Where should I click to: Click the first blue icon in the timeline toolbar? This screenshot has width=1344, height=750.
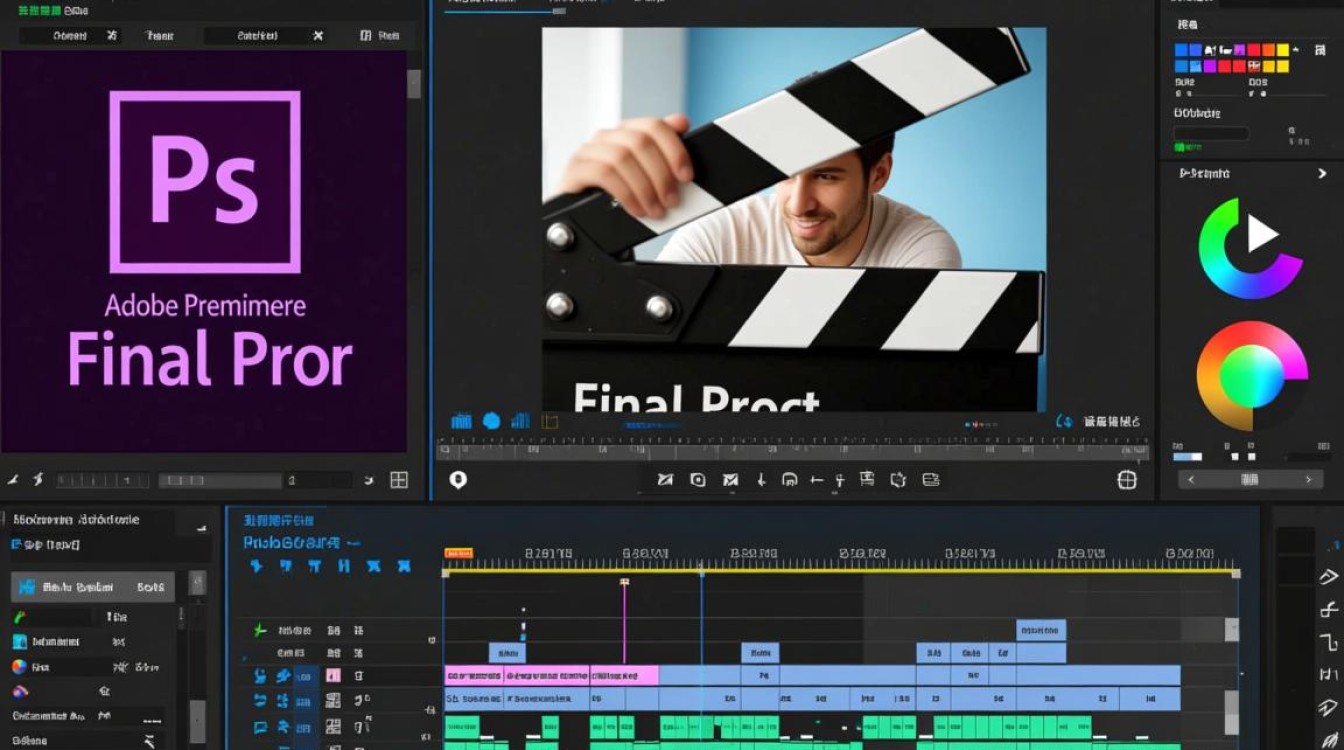[256, 566]
